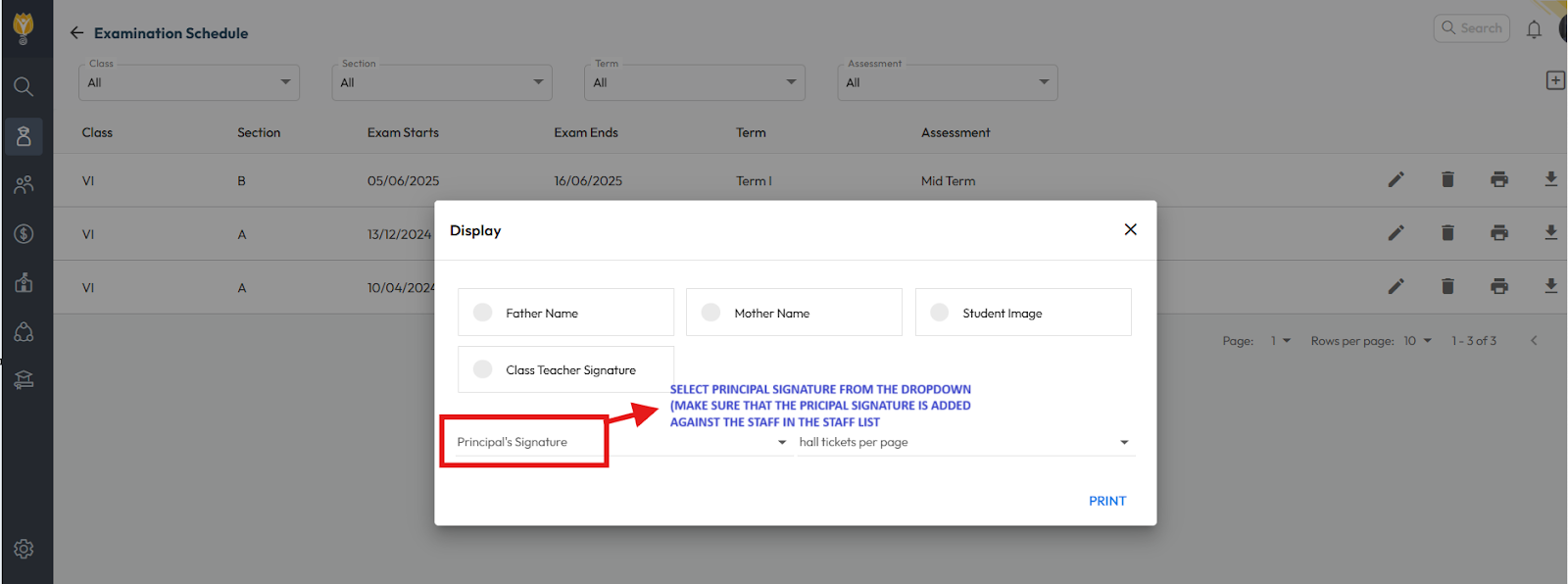Click the add schedule plus icon
1568x584 pixels.
(x=1554, y=80)
